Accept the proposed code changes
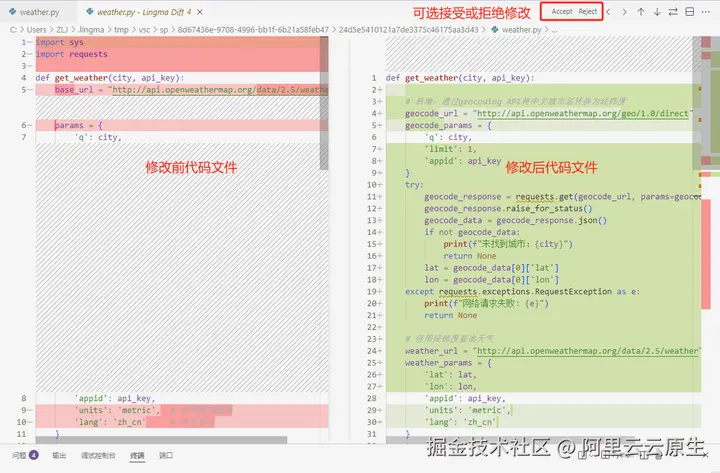This screenshot has height=473, width=720. [562, 11]
